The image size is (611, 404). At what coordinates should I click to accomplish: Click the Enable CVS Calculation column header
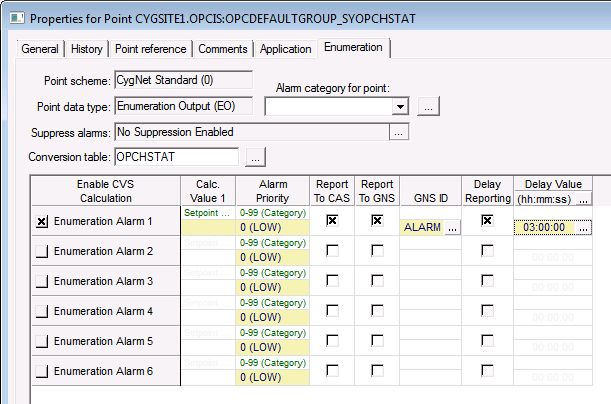[x=106, y=191]
